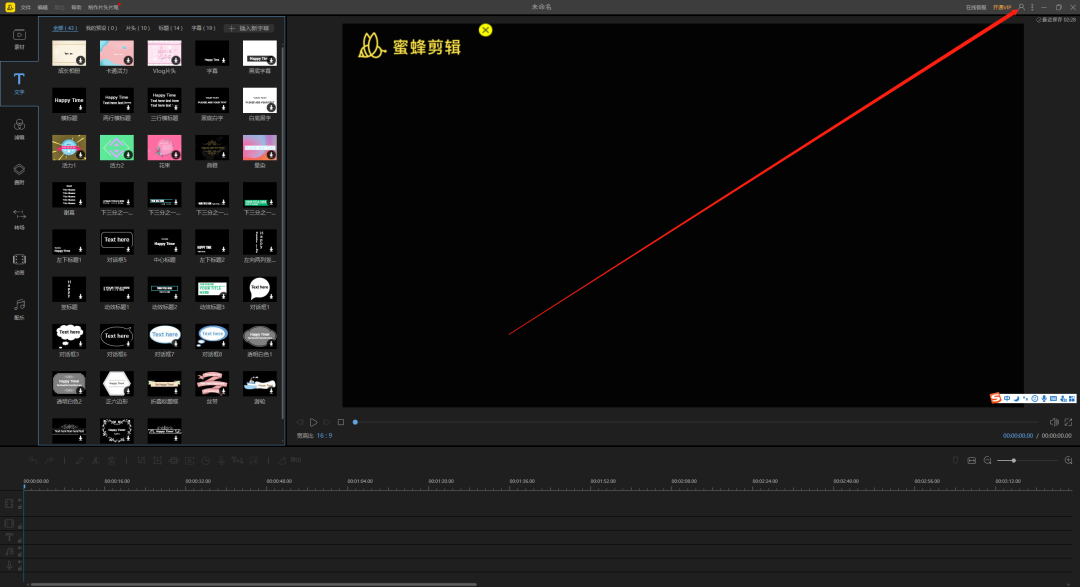
Task: Click the 插入新字幕 button
Action: click(x=249, y=28)
